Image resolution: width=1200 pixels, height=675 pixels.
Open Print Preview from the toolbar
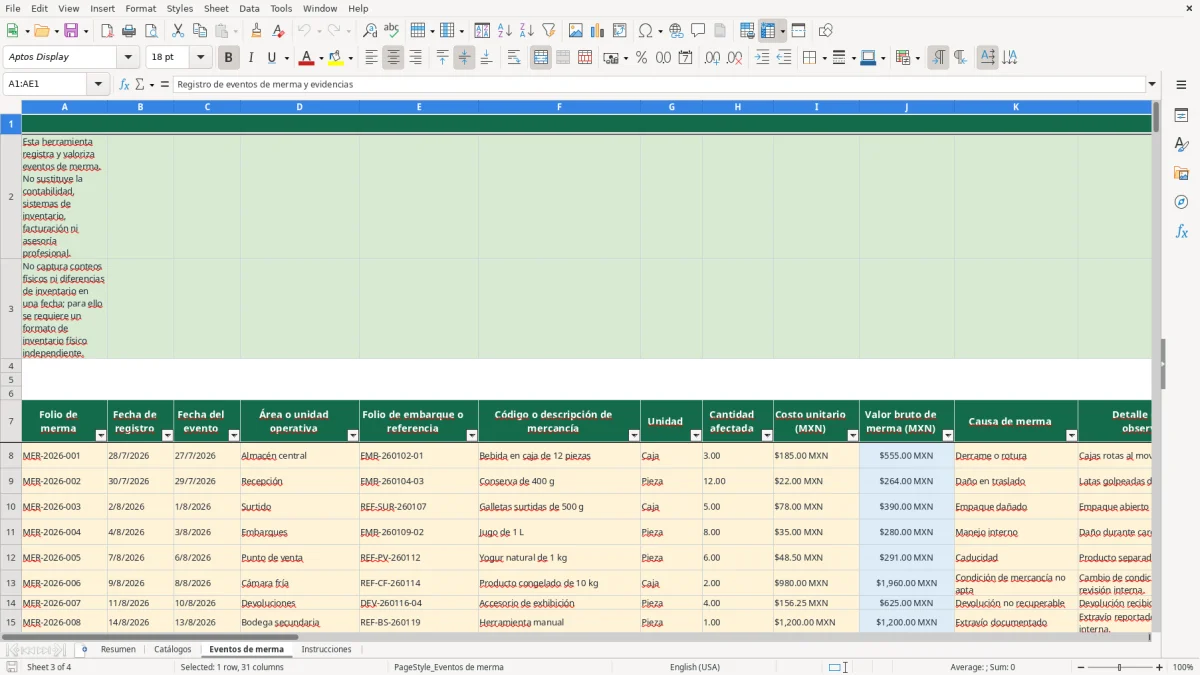151,31
